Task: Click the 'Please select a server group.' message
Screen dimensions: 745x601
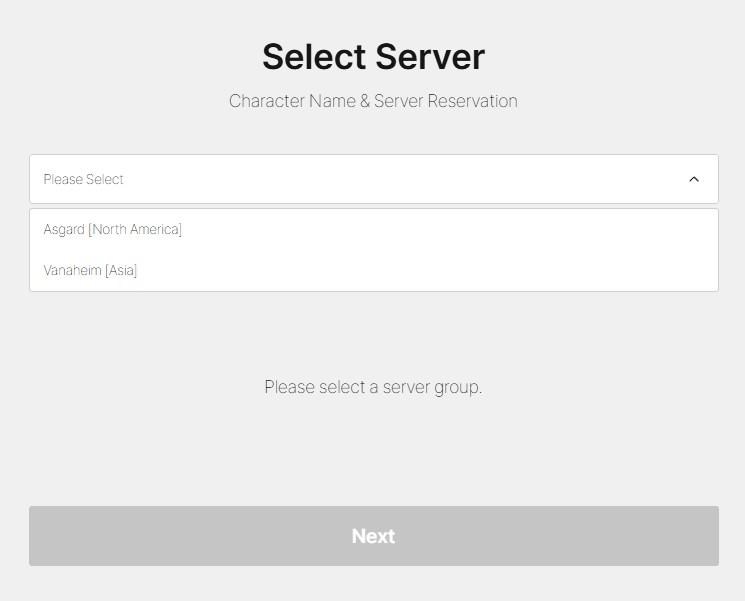Action: tap(373, 387)
